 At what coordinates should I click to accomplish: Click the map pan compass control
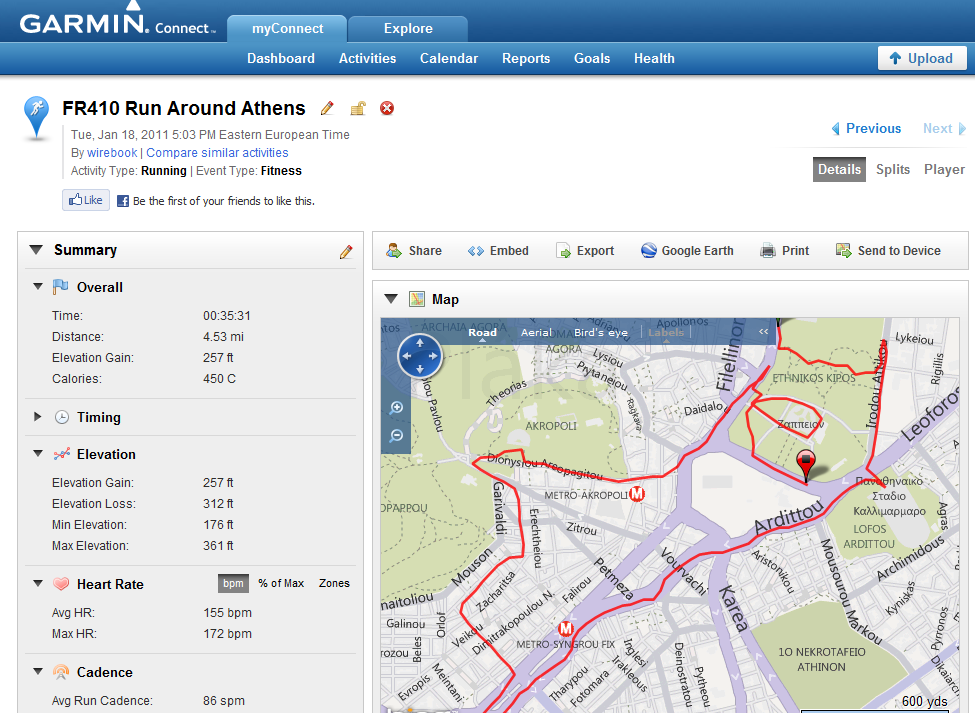click(420, 356)
